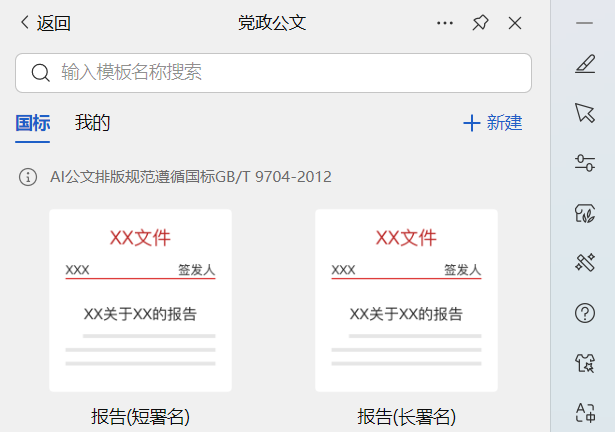Switch to the 国标 tab
Viewport: 615px width, 432px height.
[x=33, y=123]
